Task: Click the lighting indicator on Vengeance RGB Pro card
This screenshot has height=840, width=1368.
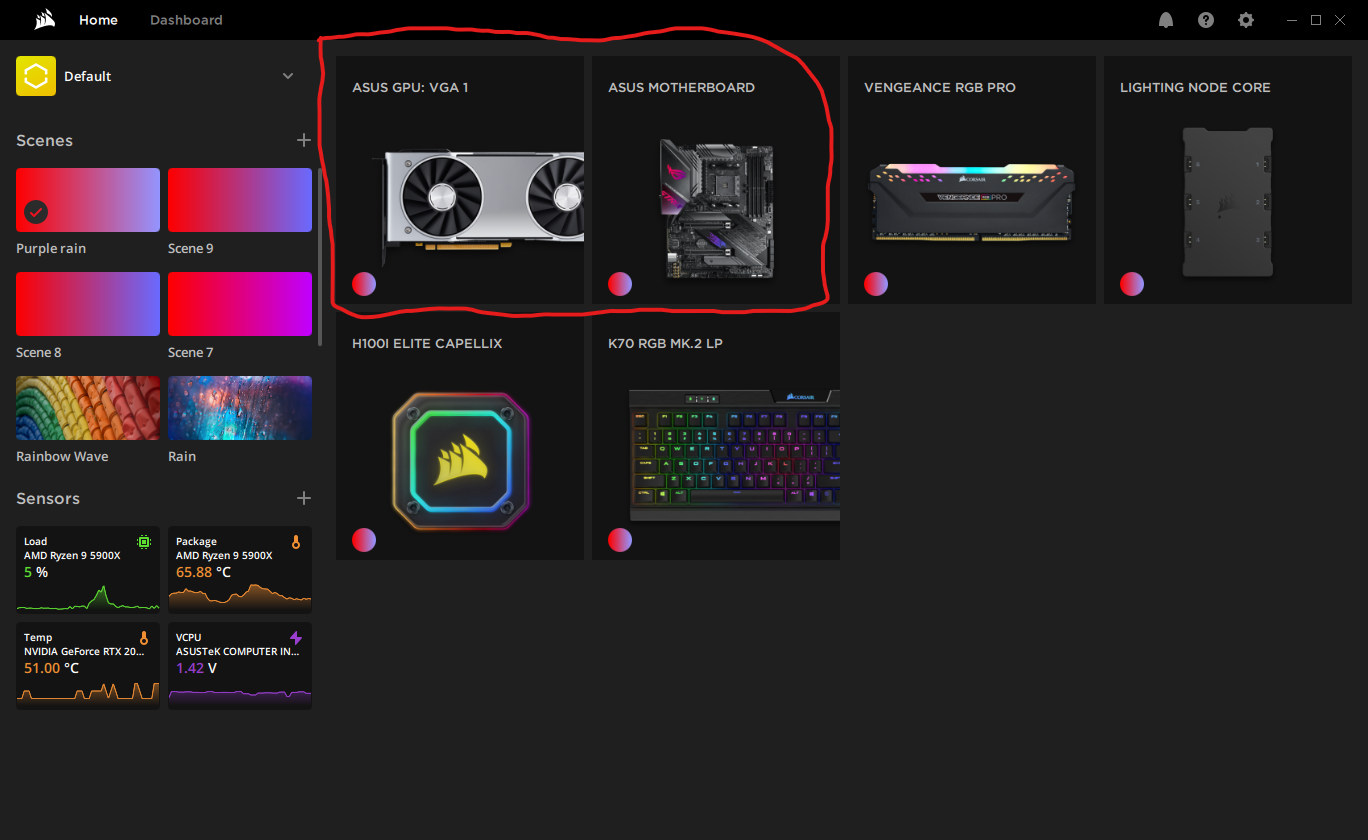Action: click(876, 284)
